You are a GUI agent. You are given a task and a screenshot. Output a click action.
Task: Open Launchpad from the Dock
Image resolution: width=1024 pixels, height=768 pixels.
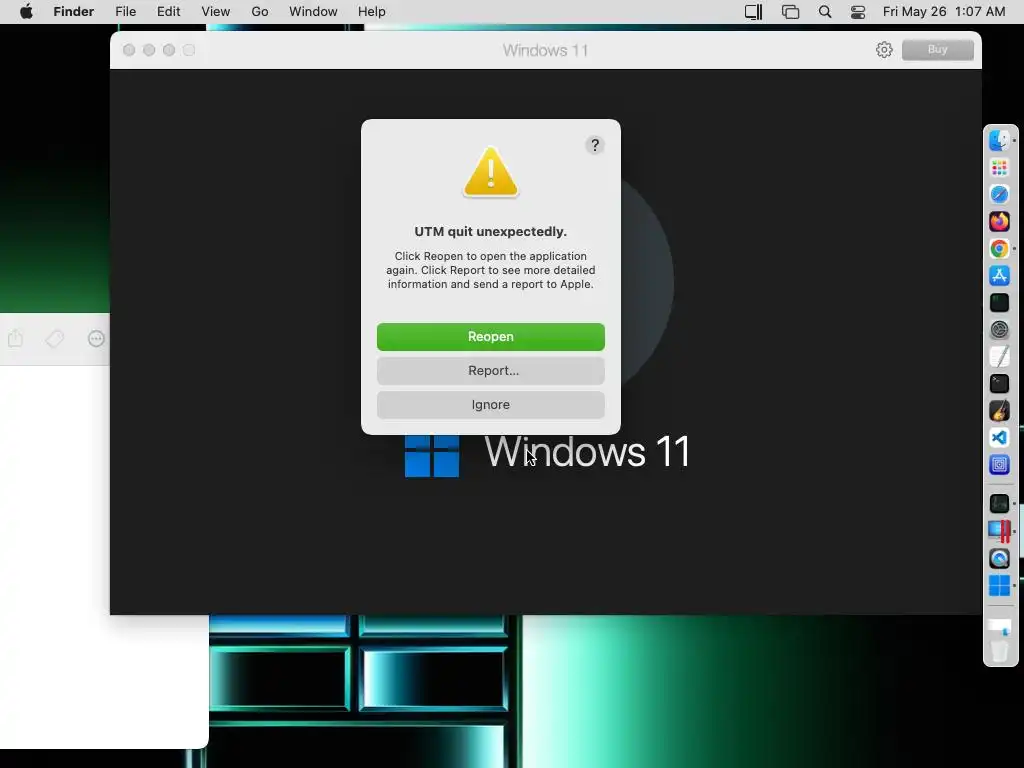click(x=999, y=168)
